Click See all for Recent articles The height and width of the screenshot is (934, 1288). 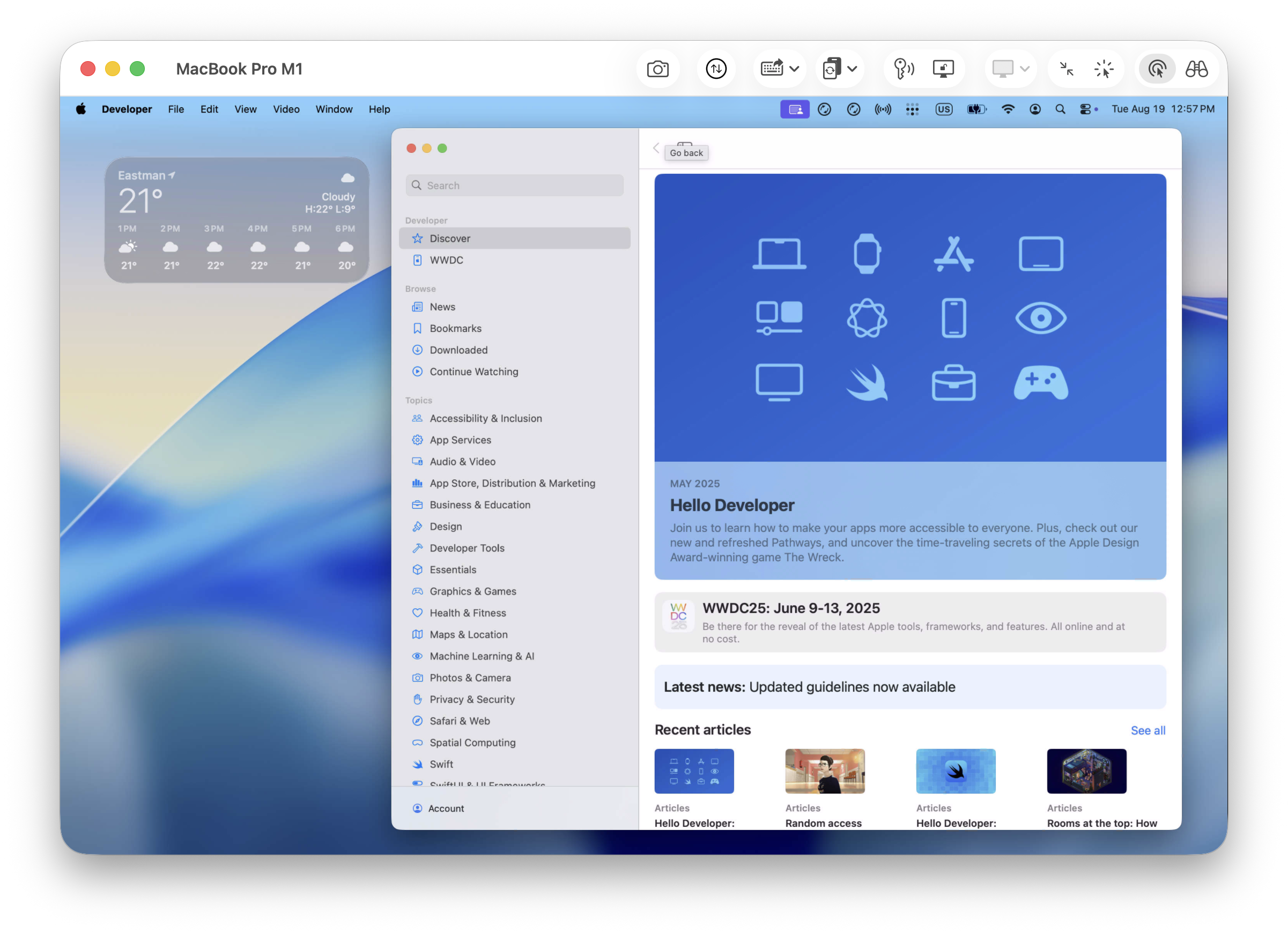1147,730
